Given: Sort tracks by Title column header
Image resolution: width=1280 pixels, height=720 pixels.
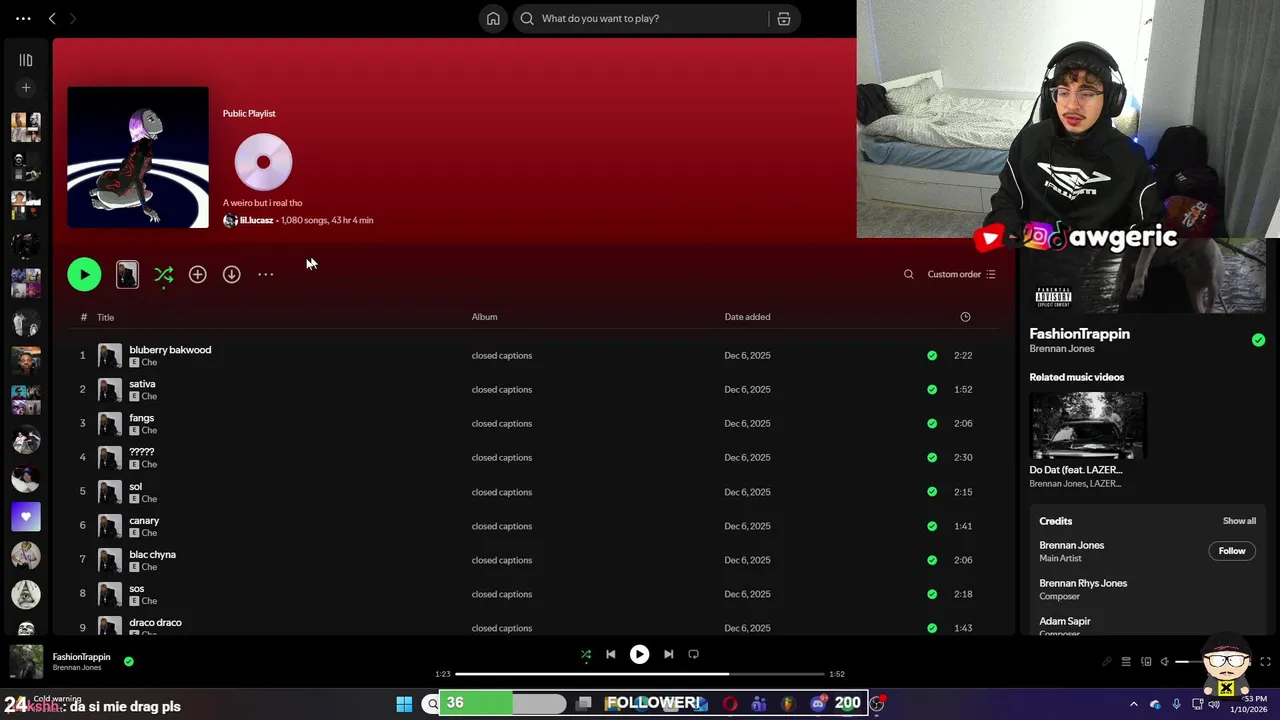Looking at the screenshot, I should tap(105, 317).
